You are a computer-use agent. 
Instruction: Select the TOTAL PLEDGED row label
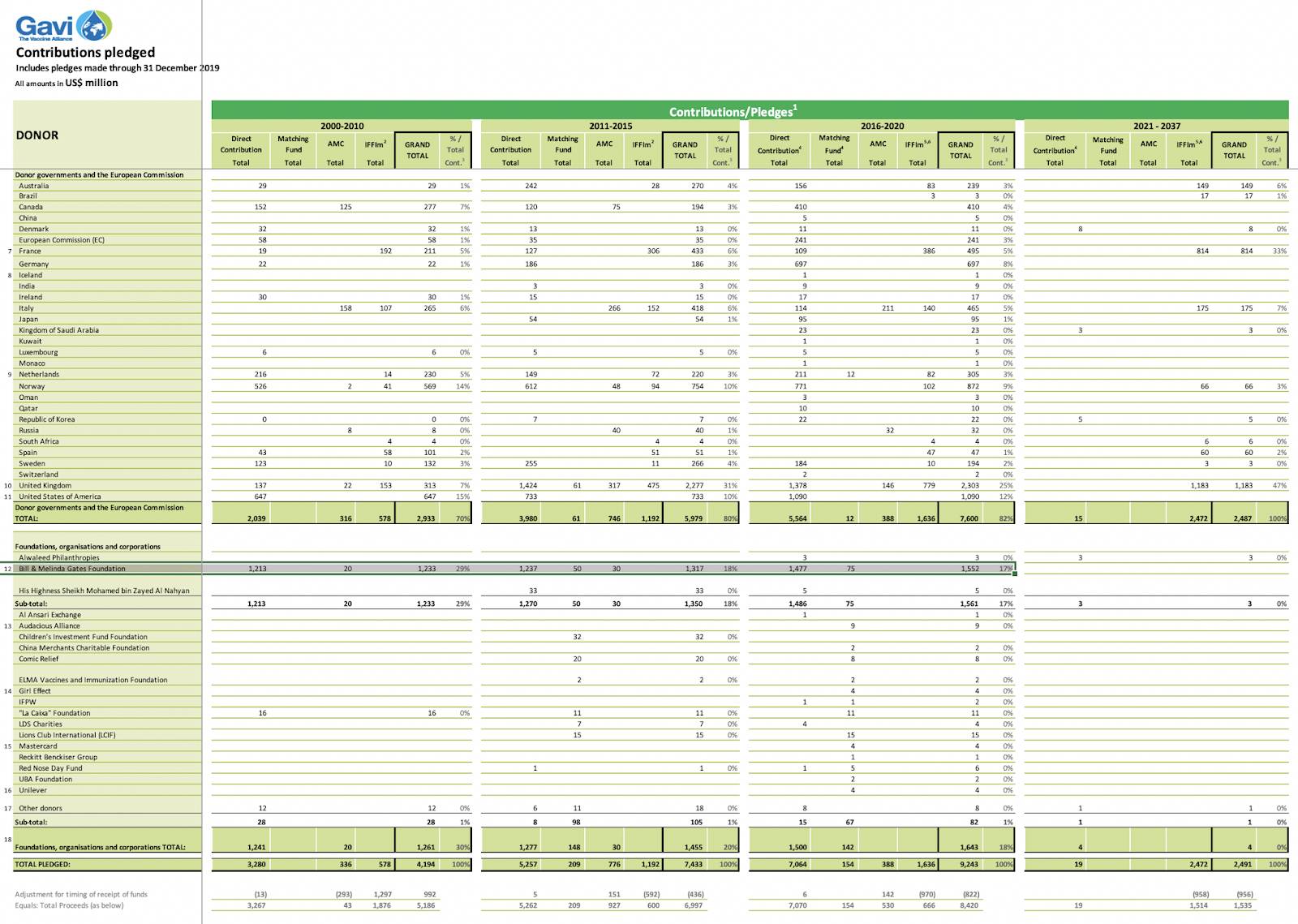42,865
